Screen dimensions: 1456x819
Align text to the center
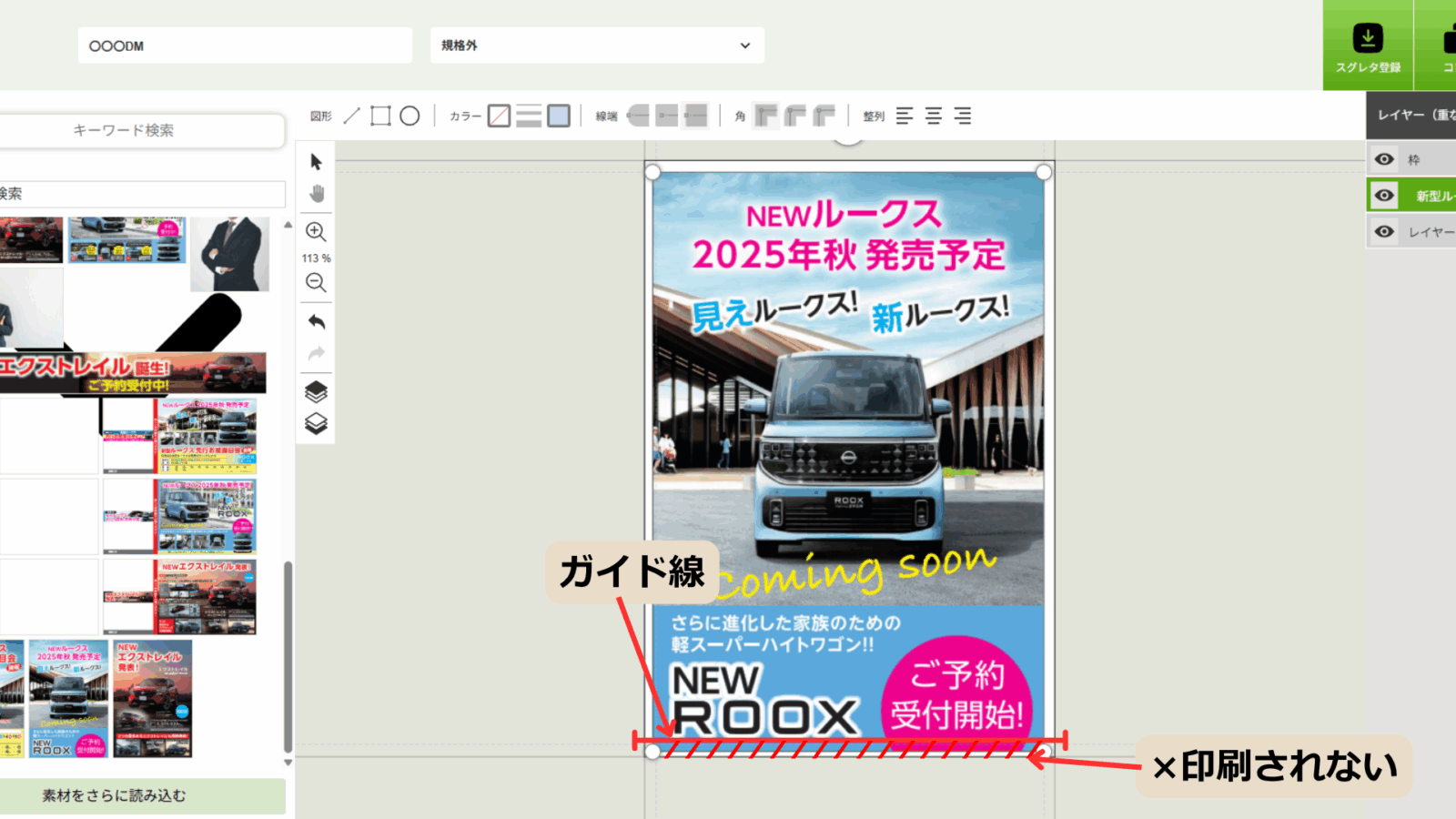point(934,116)
